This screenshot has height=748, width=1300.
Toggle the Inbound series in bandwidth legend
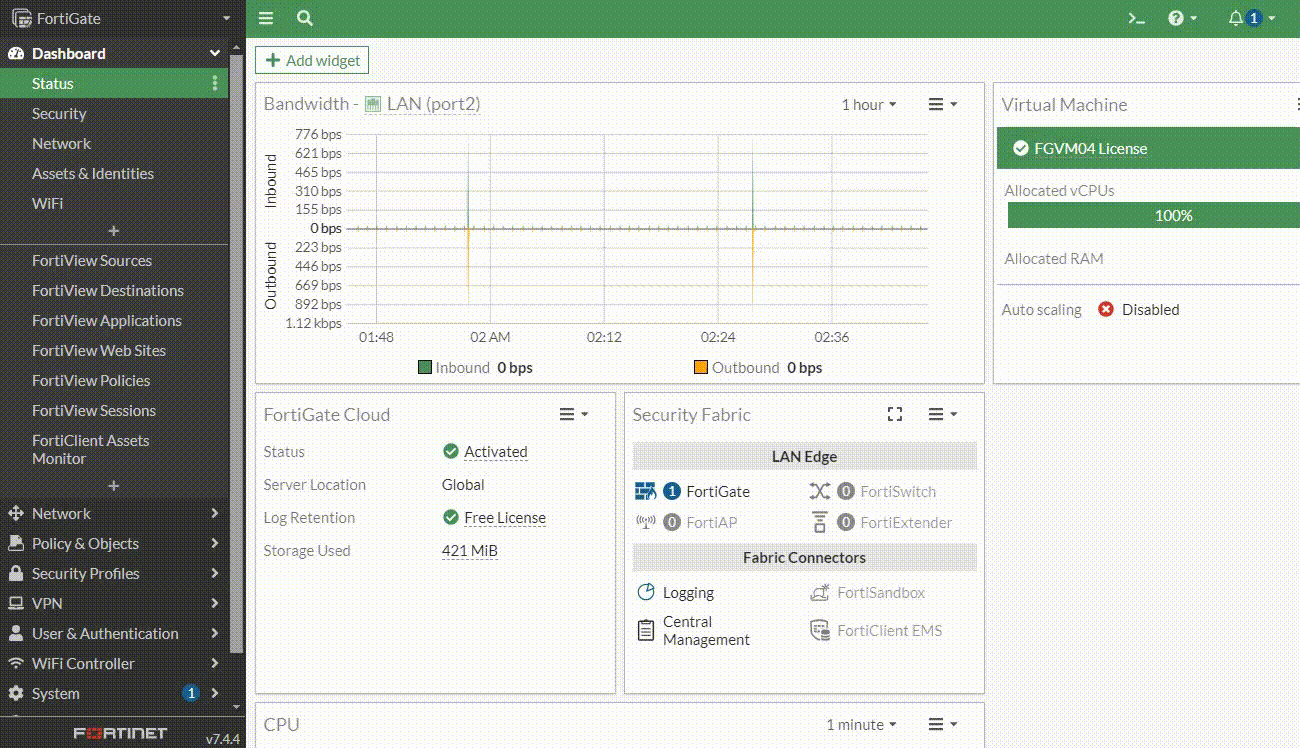pyautogui.click(x=475, y=367)
